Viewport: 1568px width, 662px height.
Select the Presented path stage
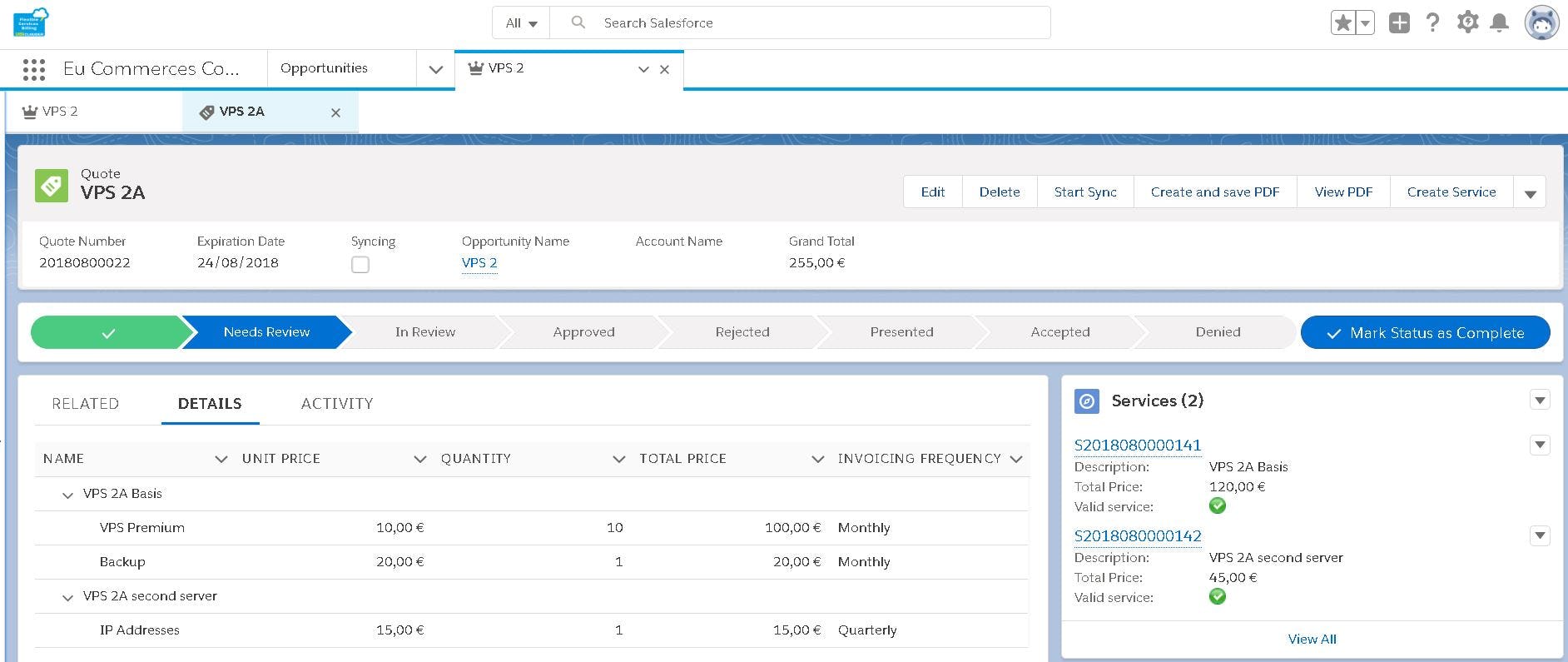coord(901,332)
